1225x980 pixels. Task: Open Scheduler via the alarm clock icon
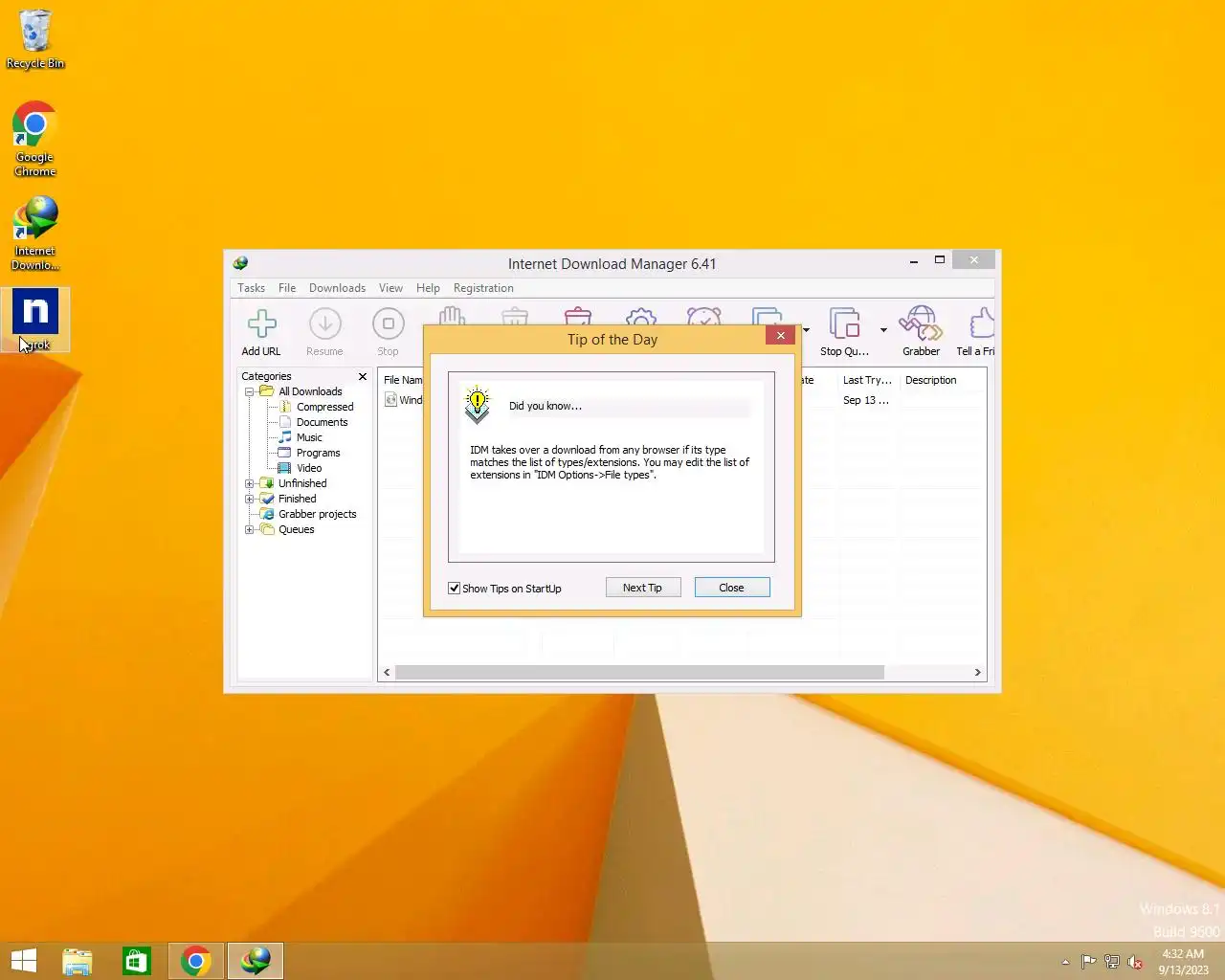[703, 315]
